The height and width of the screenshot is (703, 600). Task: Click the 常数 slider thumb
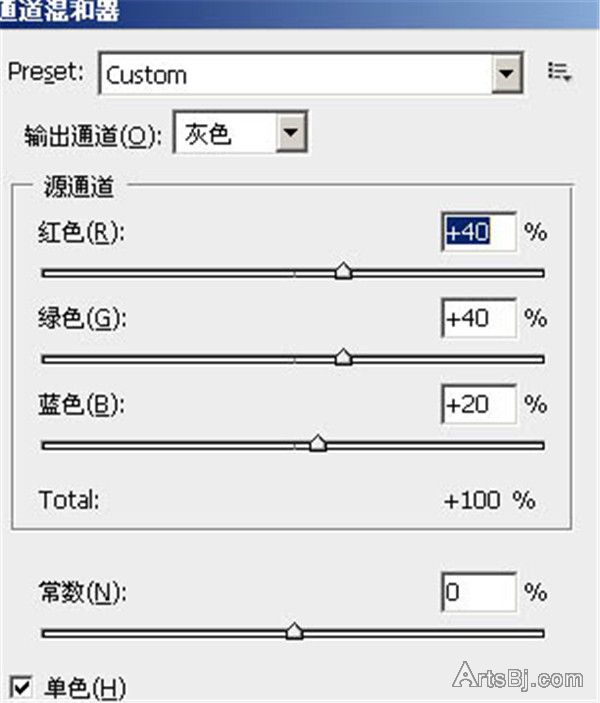293,631
